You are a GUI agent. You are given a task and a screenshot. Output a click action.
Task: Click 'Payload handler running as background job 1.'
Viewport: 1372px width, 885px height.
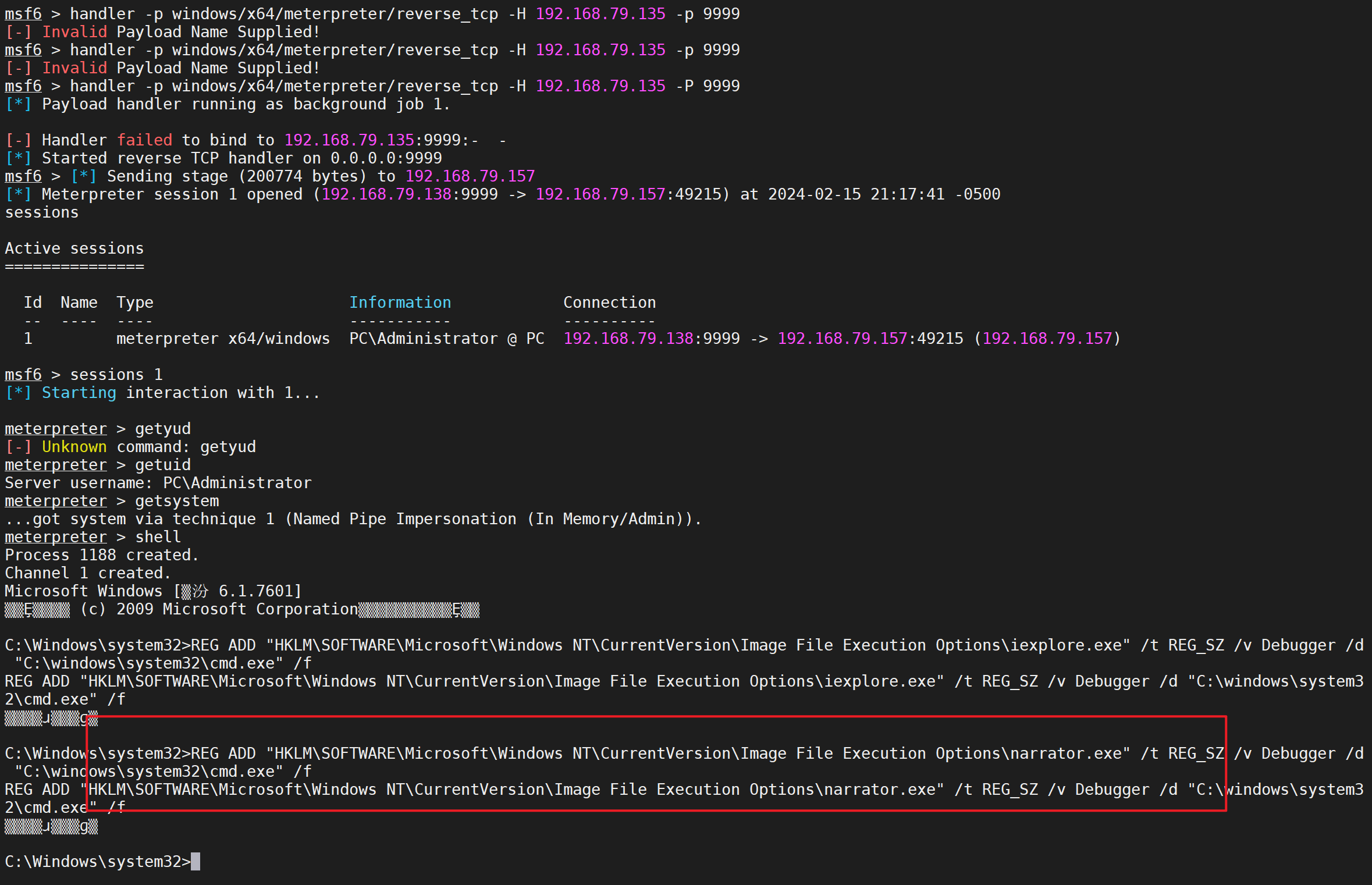point(246,104)
